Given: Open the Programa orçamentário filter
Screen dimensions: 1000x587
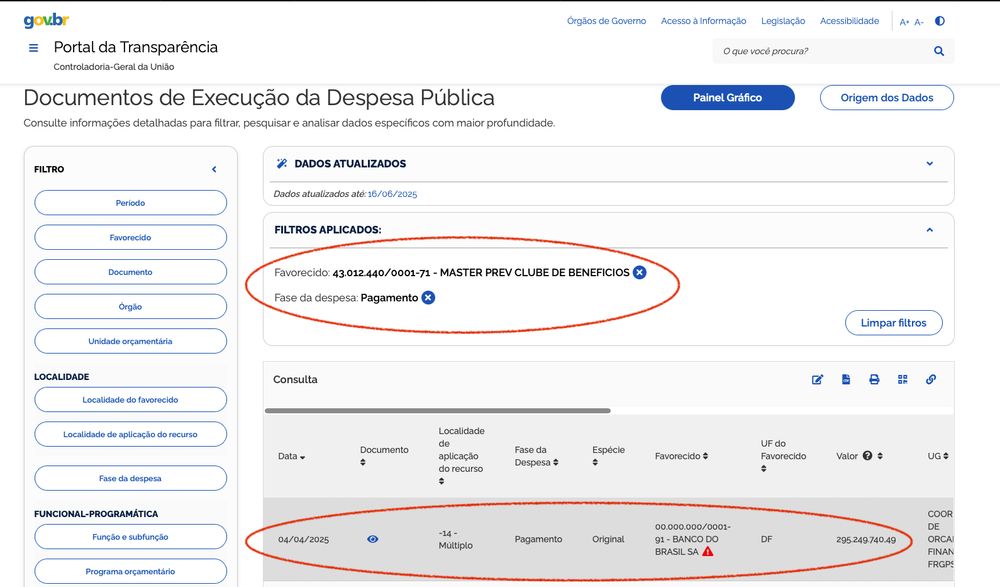Looking at the screenshot, I should pyautogui.click(x=130, y=572).
